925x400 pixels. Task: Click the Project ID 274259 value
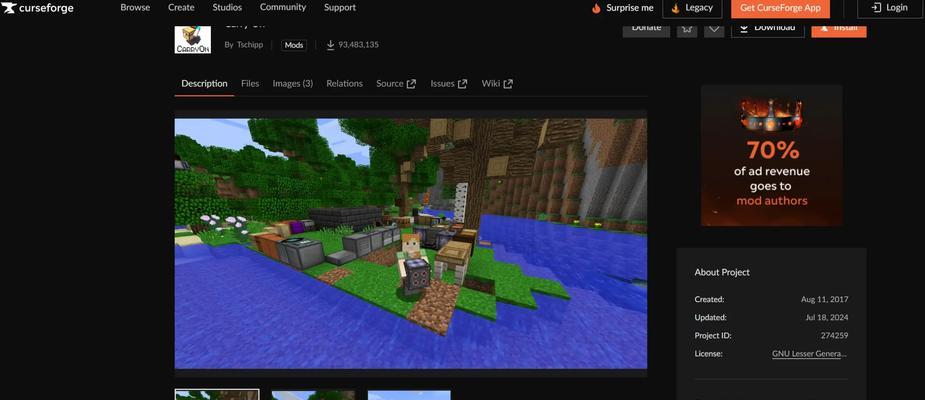click(x=834, y=336)
